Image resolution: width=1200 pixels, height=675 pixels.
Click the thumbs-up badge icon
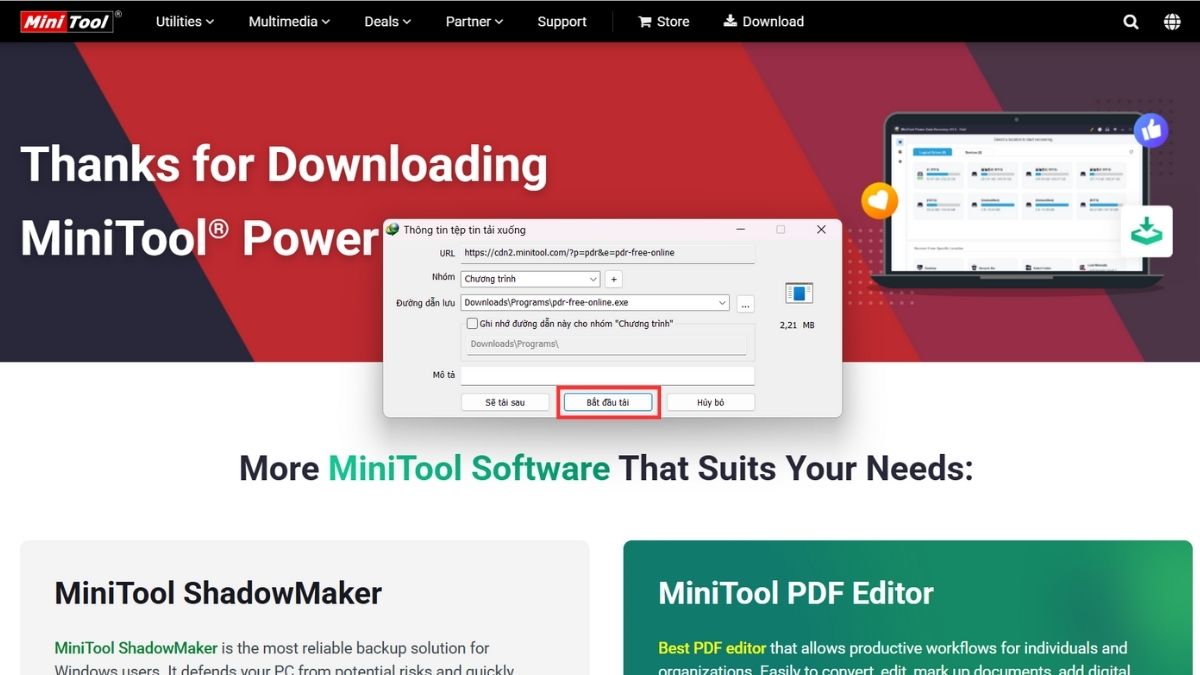click(1151, 130)
